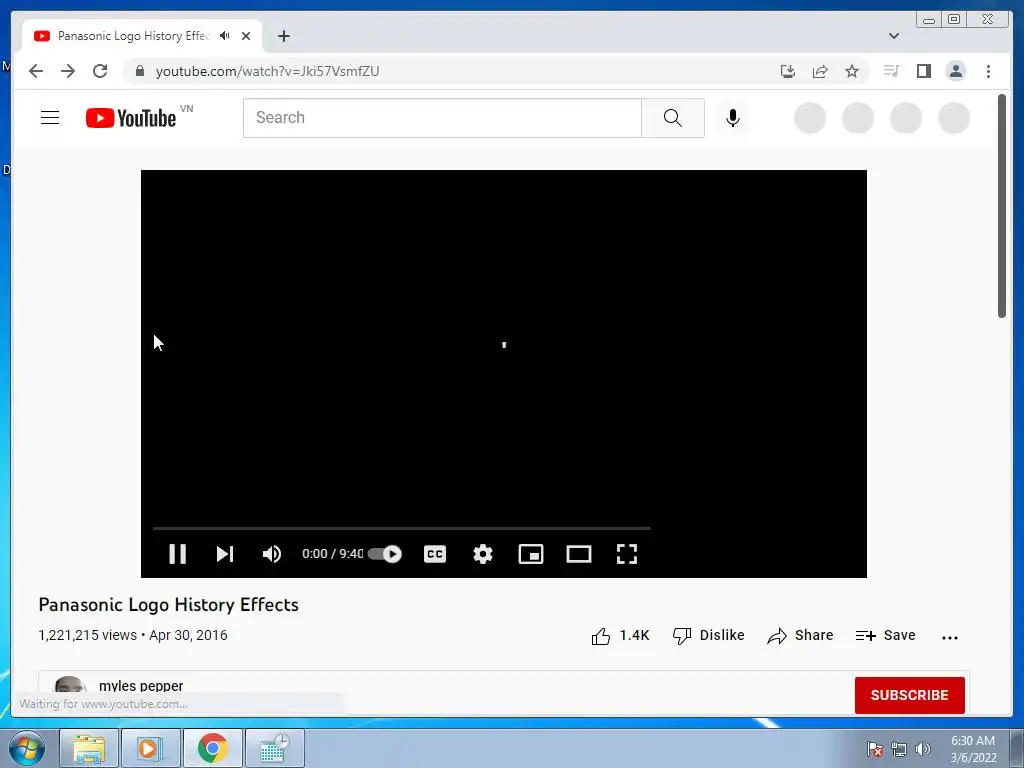Install YouTube app icon in address bar
The image size is (1024, 768).
tap(788, 71)
